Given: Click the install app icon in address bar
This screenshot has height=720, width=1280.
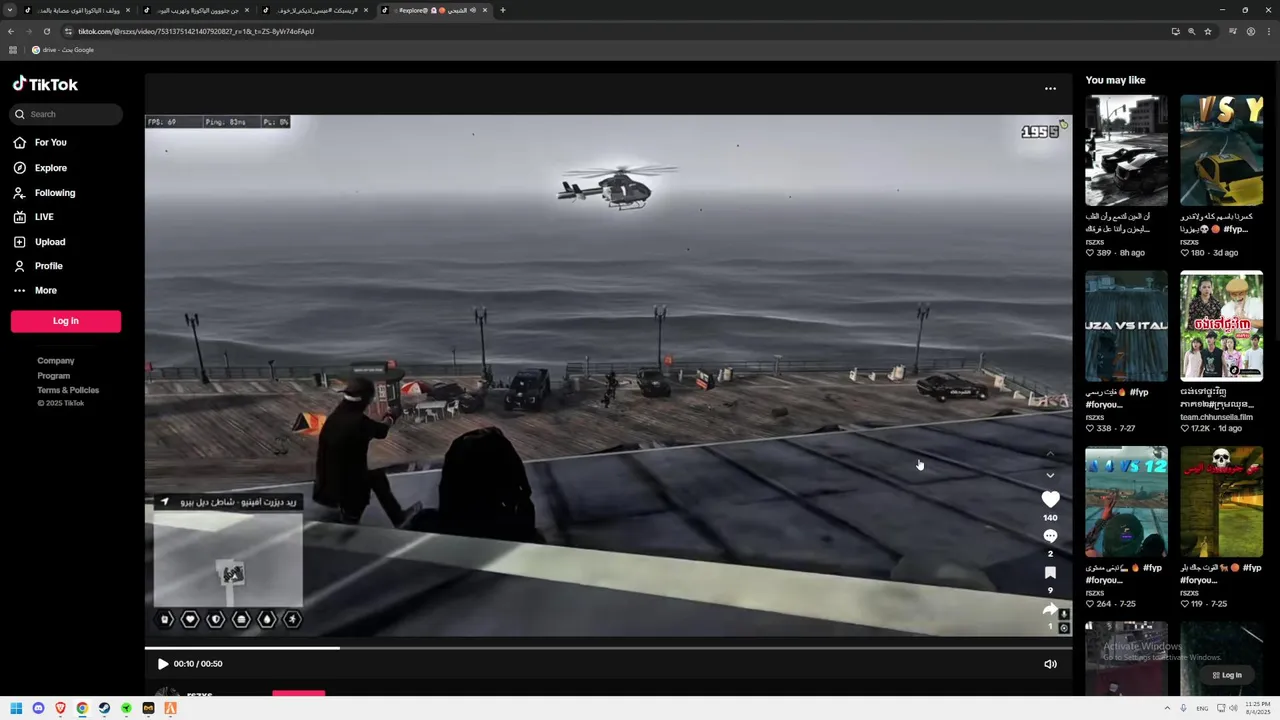Looking at the screenshot, I should pos(1175,31).
